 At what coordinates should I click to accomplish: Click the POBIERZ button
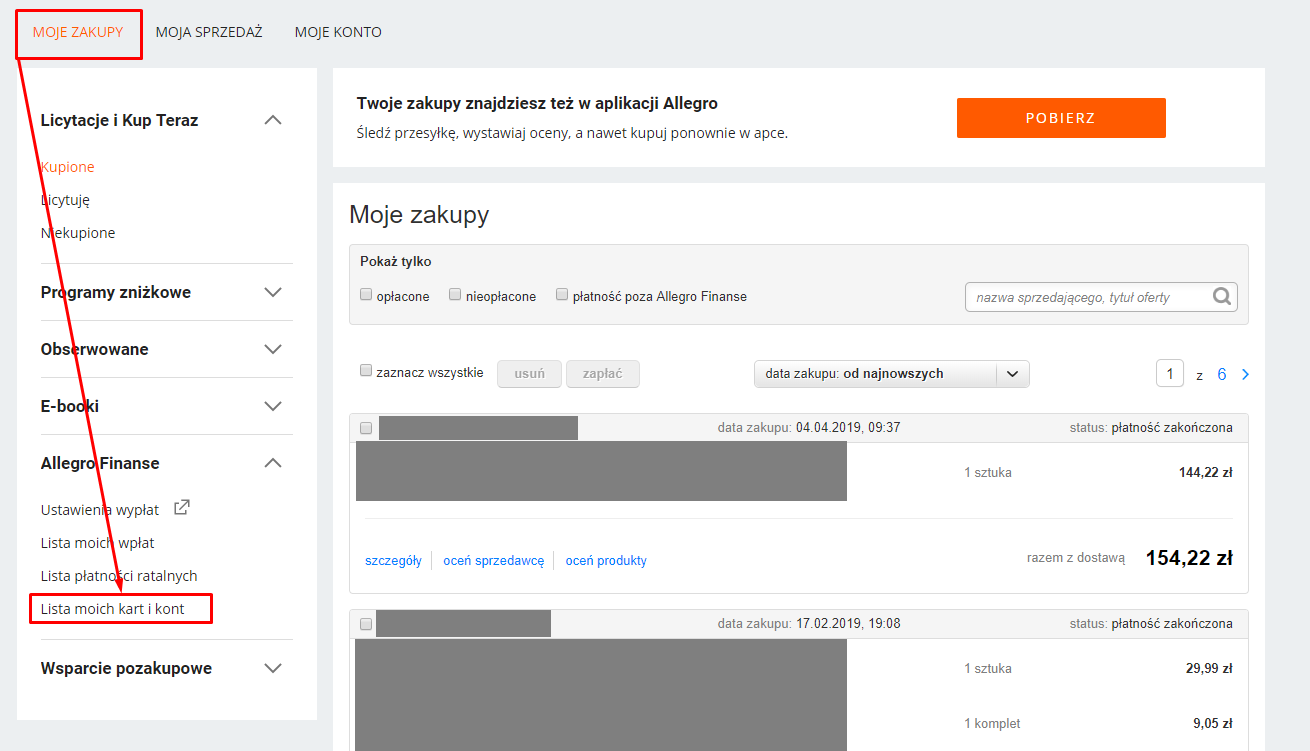tap(1061, 118)
